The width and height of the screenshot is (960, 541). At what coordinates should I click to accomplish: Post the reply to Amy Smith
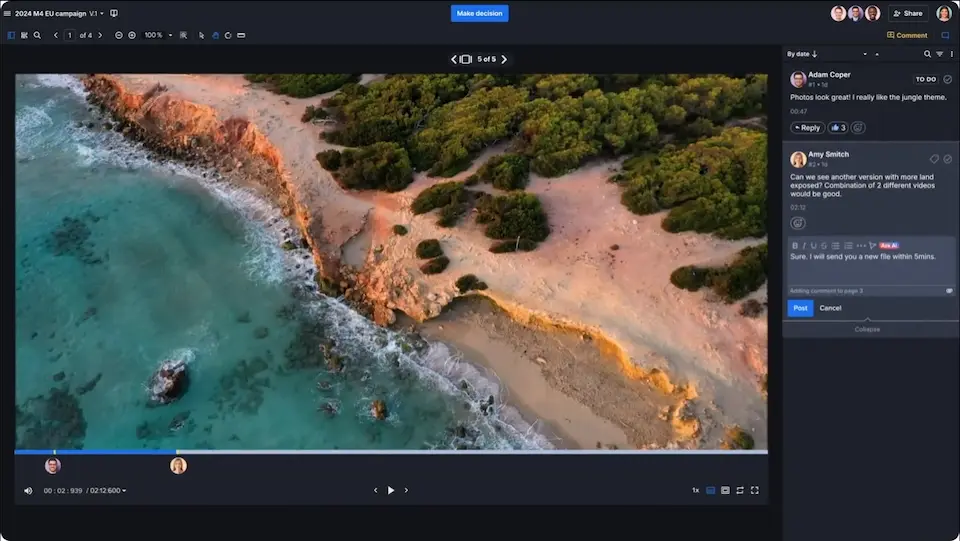pos(799,308)
